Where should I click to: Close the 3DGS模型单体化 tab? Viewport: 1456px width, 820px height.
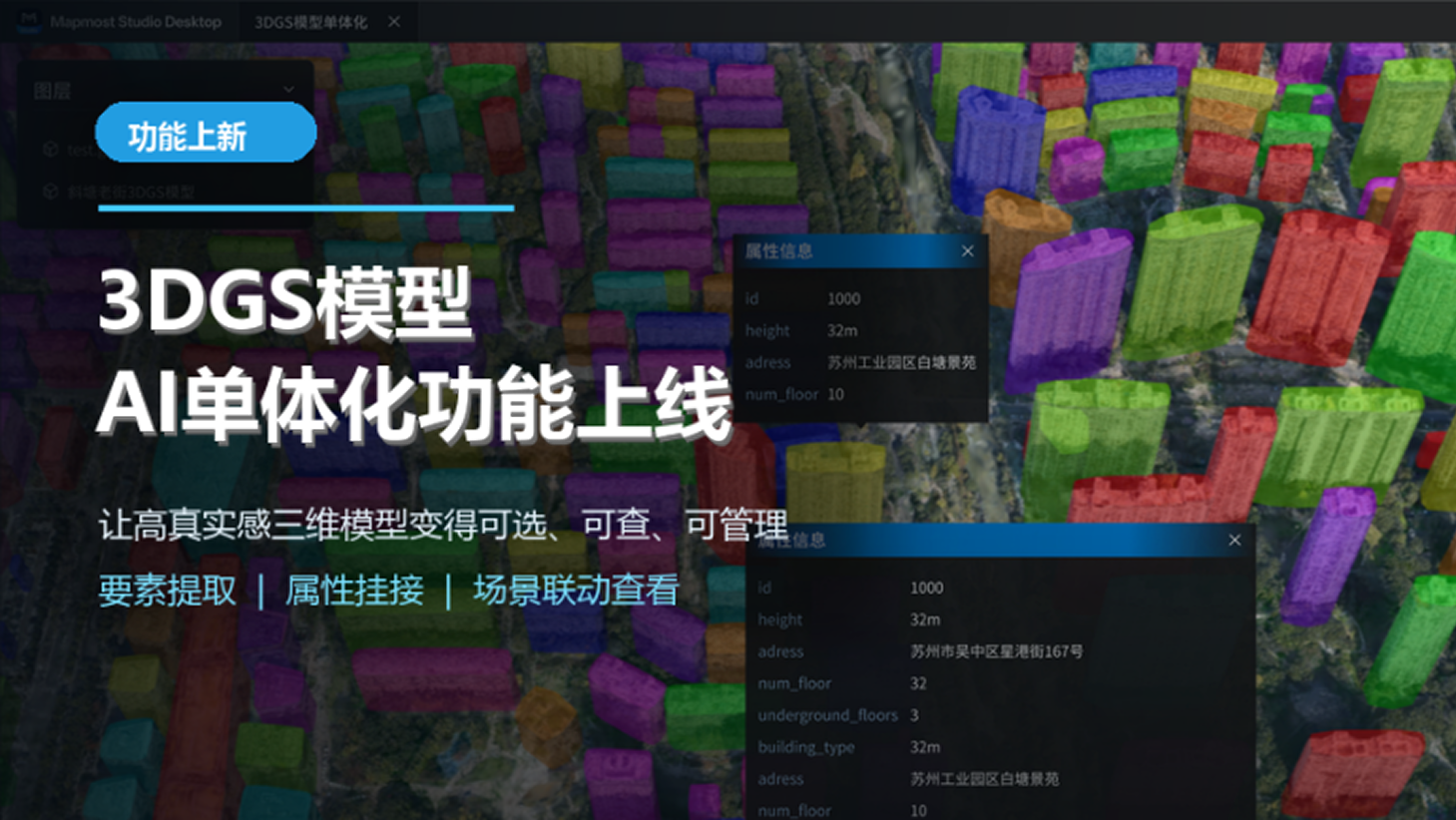pos(394,21)
